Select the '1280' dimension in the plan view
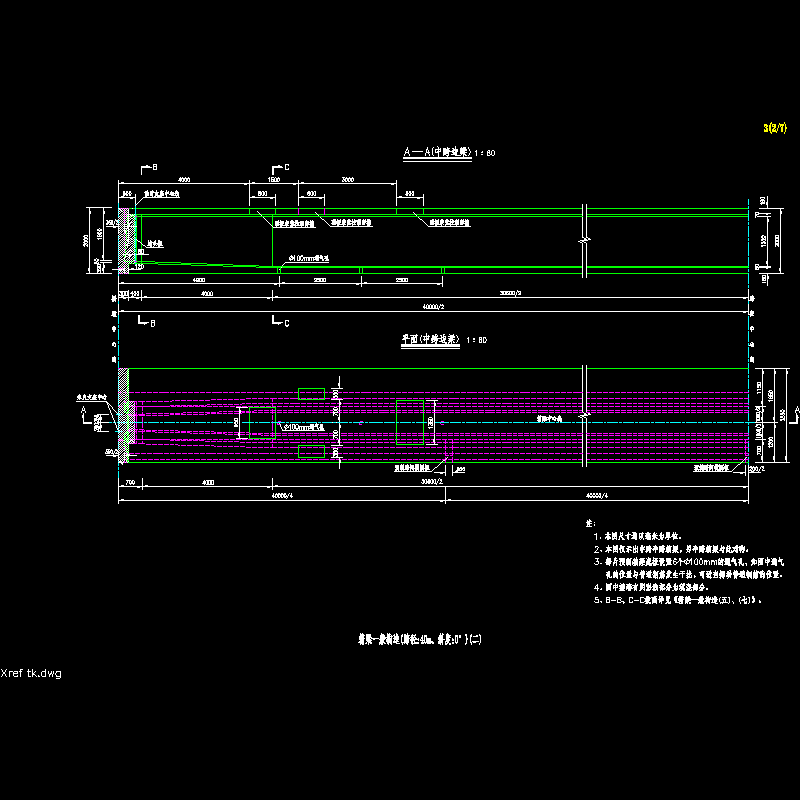800x800 pixels. pos(431,422)
